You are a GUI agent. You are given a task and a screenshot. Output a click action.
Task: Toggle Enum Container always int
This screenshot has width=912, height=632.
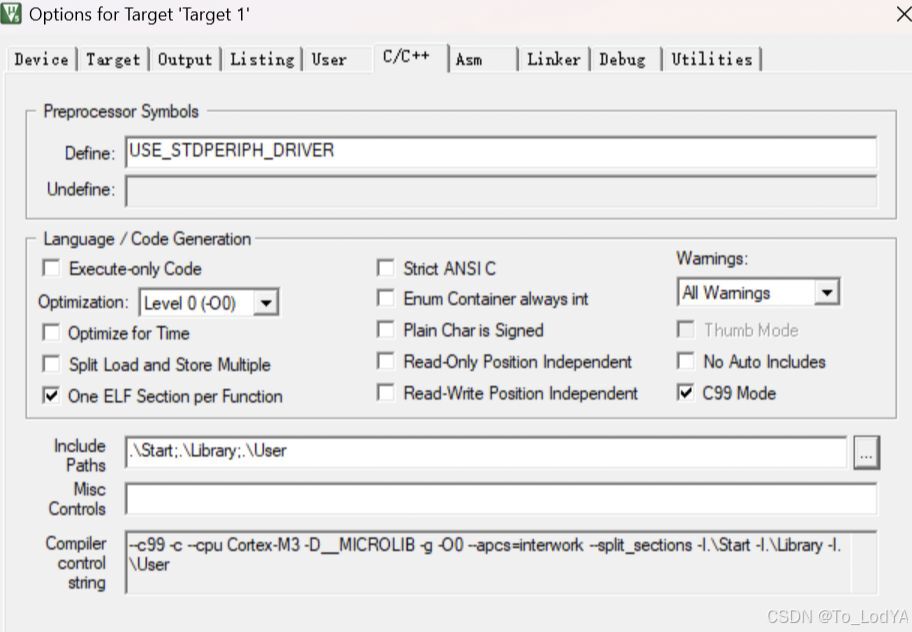[x=386, y=298]
